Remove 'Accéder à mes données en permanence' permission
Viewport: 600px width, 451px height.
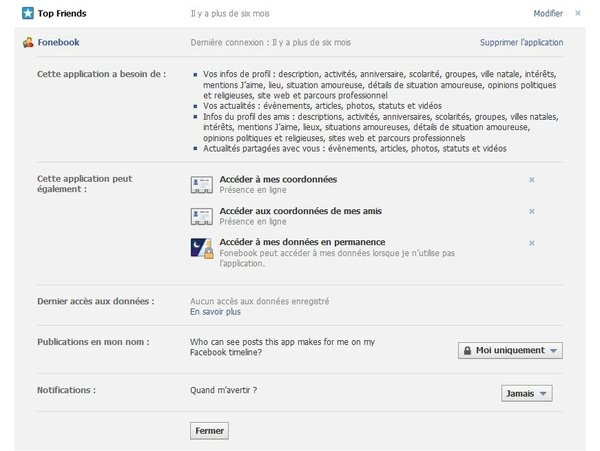532,243
